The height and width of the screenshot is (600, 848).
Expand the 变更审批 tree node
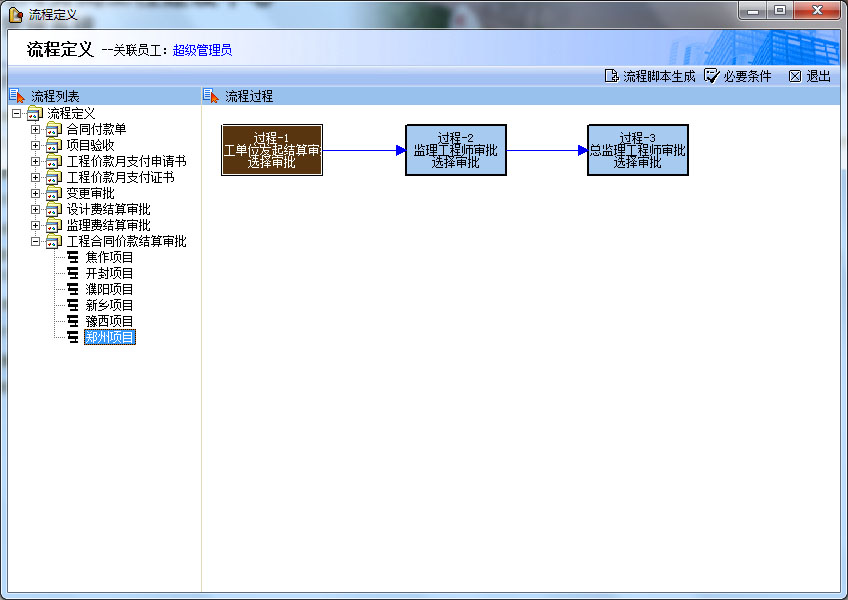coord(36,193)
